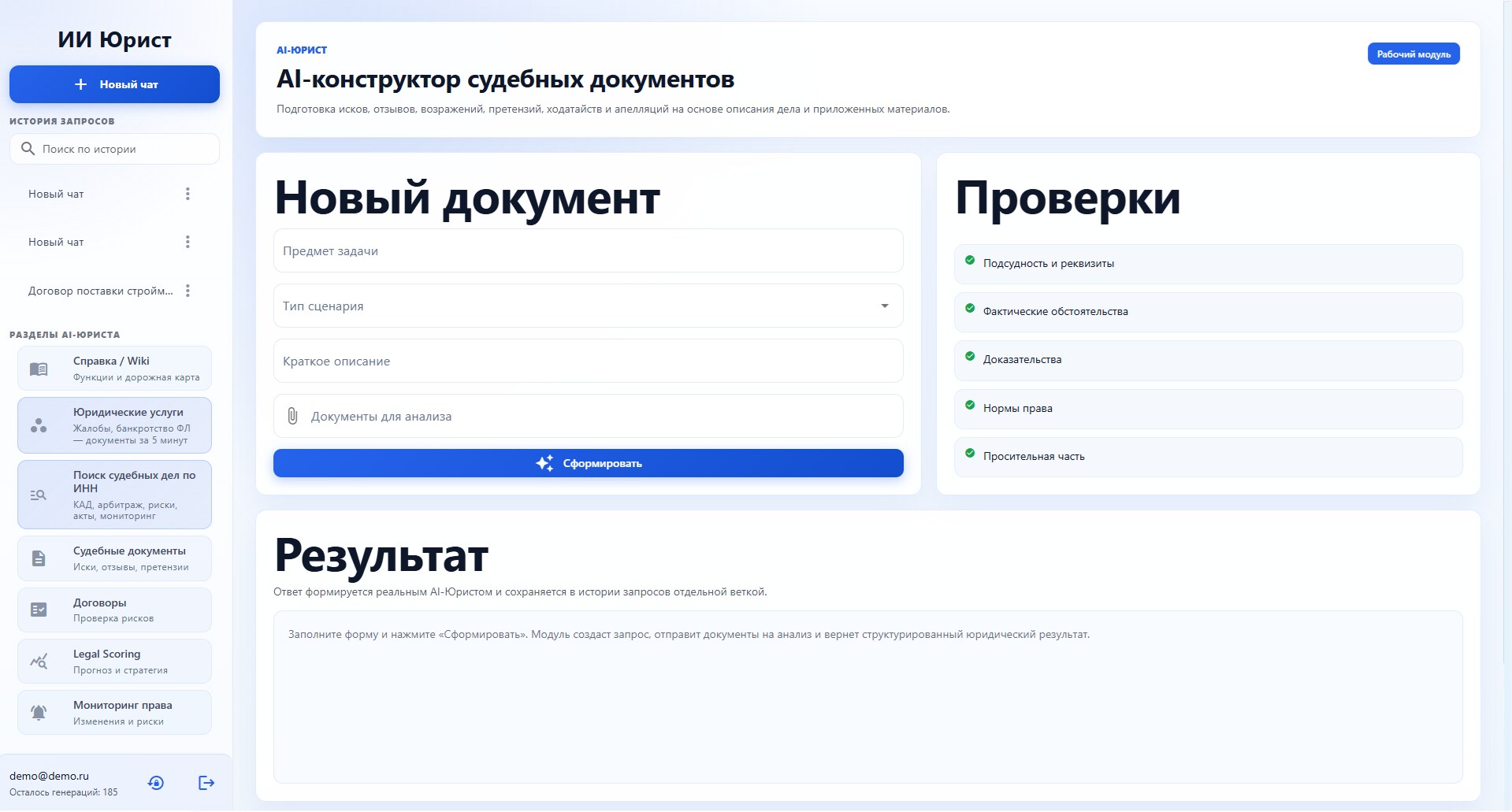This screenshot has width=1512, height=812.
Task: Open the first Новый чат history entry
Action: (x=56, y=194)
